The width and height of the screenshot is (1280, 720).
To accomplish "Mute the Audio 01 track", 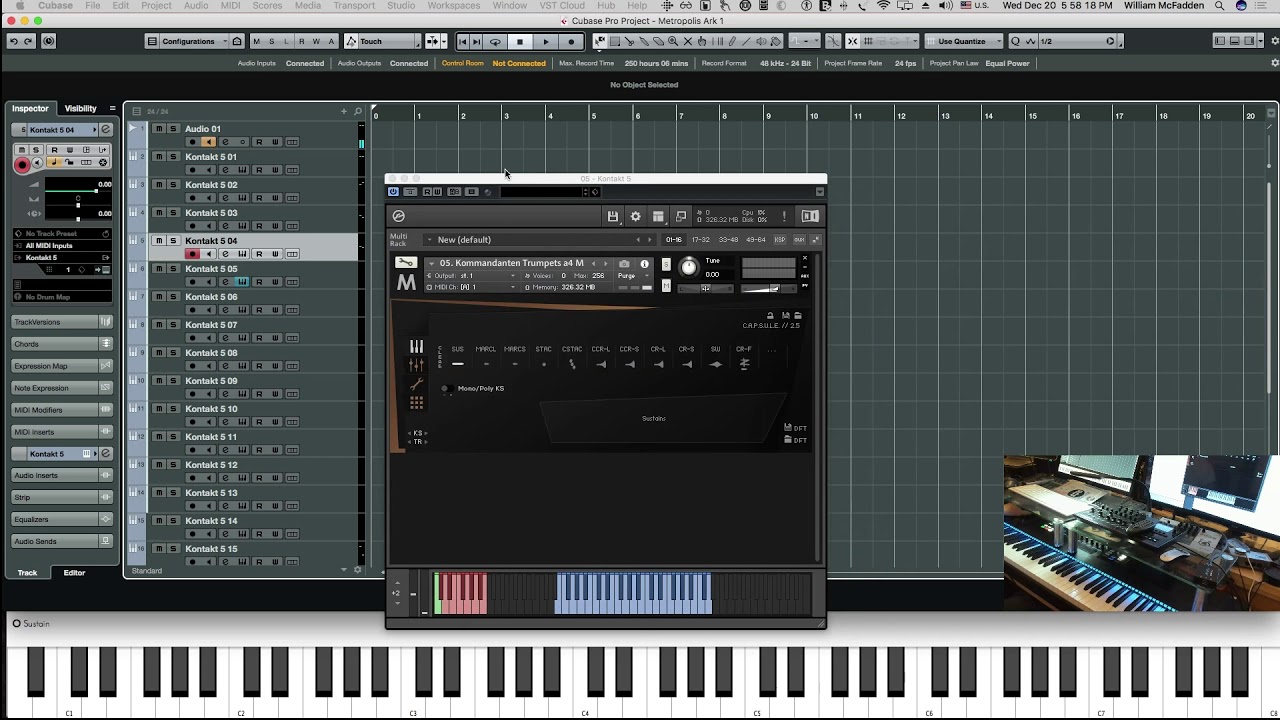I will (x=158, y=129).
